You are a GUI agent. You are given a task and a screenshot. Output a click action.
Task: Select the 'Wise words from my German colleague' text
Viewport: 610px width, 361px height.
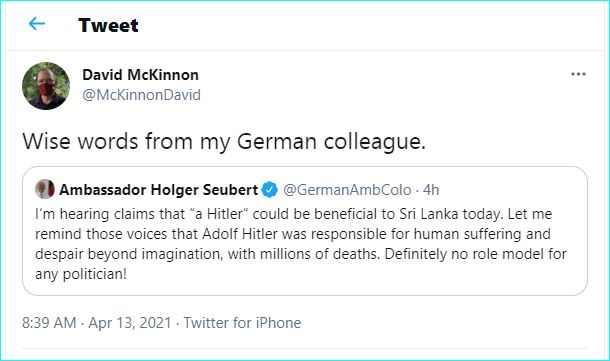(x=224, y=141)
